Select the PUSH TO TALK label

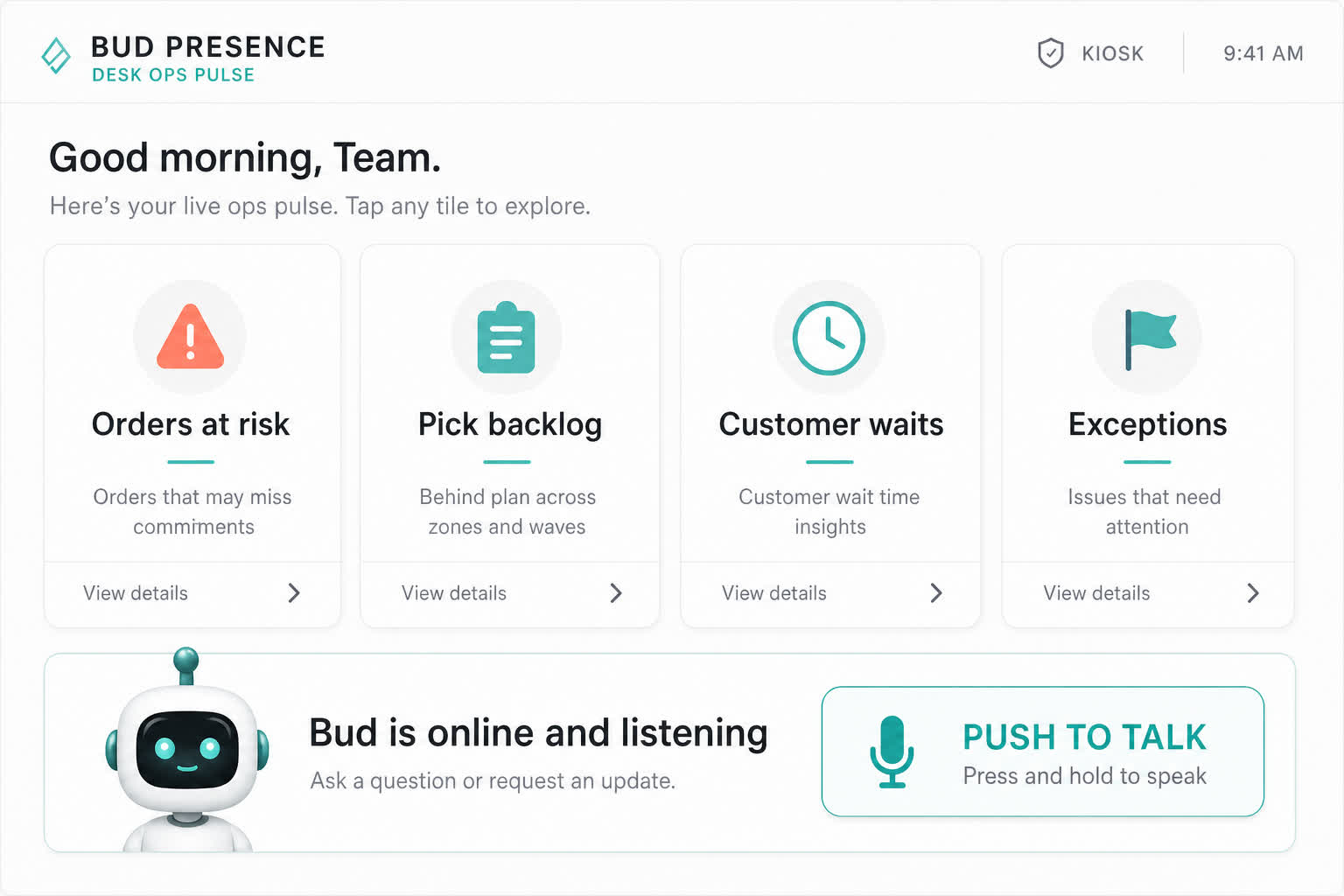coord(1084,737)
